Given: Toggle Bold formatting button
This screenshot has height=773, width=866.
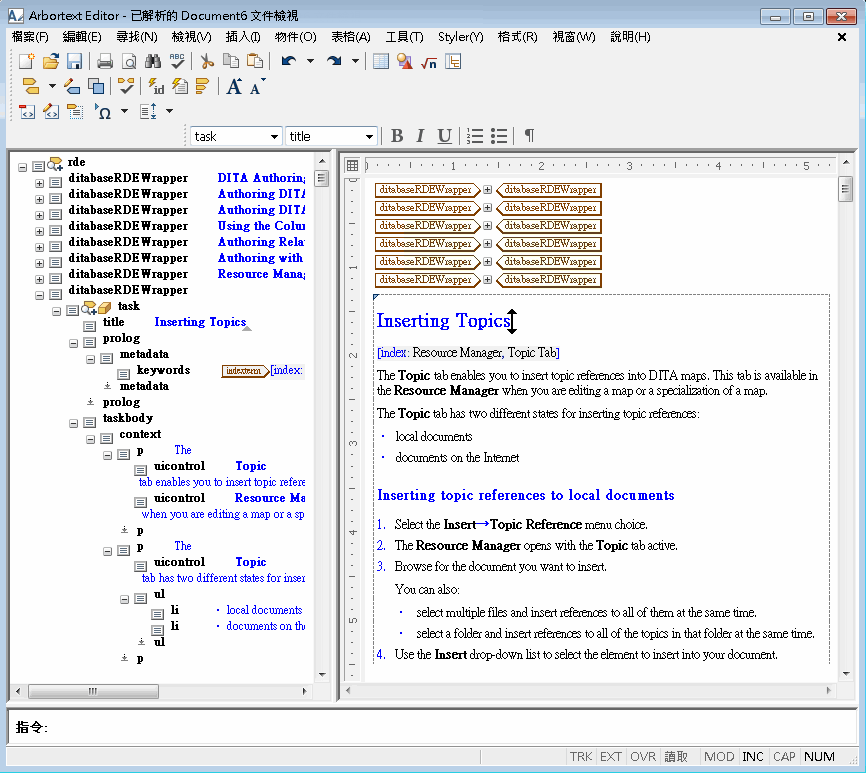Looking at the screenshot, I should (x=397, y=136).
